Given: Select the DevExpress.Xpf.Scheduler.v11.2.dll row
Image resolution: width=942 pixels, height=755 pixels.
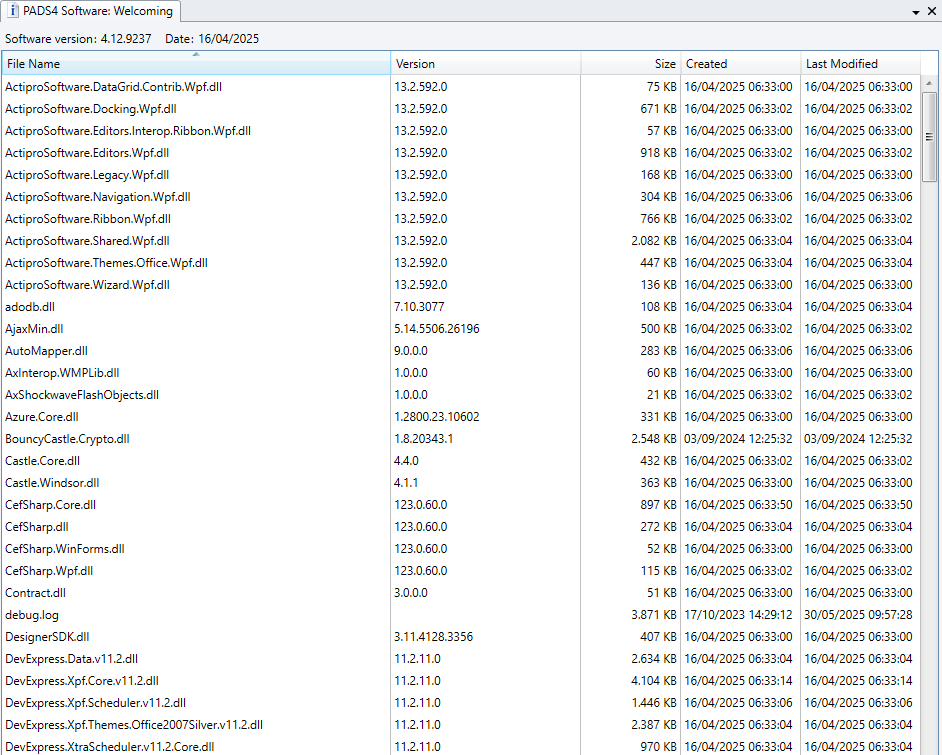Looking at the screenshot, I should point(461,703).
